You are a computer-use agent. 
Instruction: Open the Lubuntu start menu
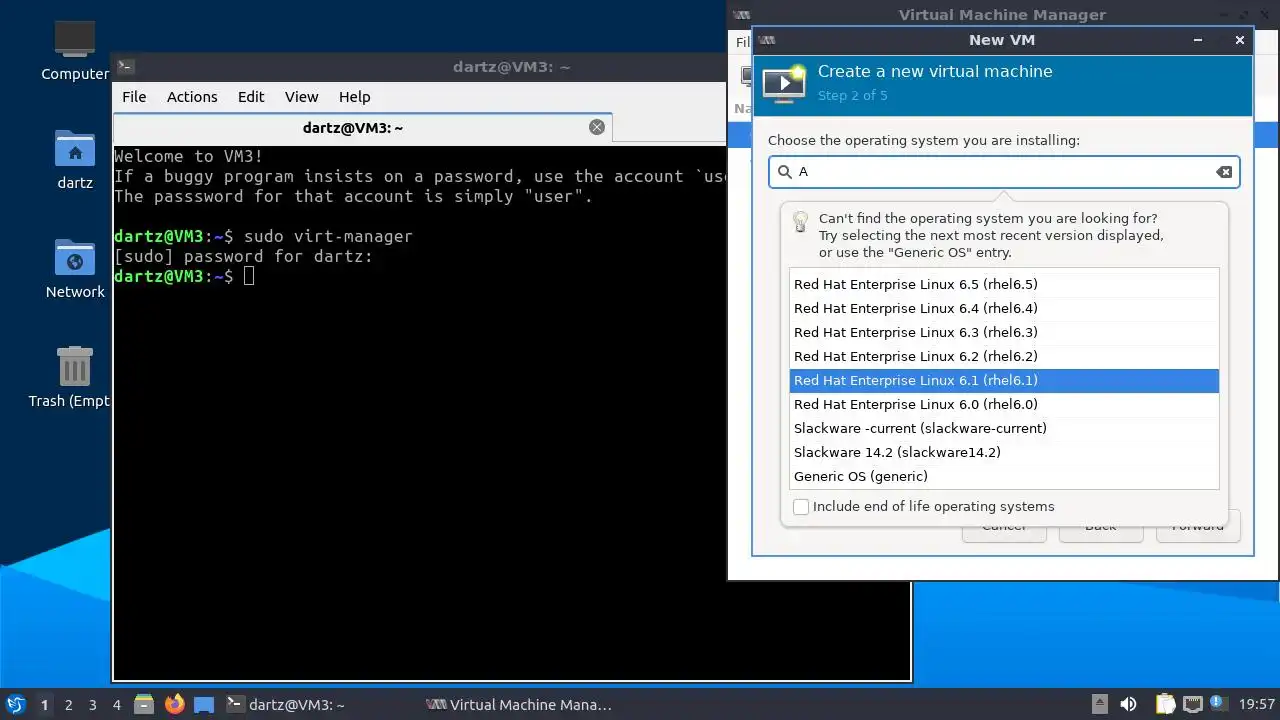15,704
